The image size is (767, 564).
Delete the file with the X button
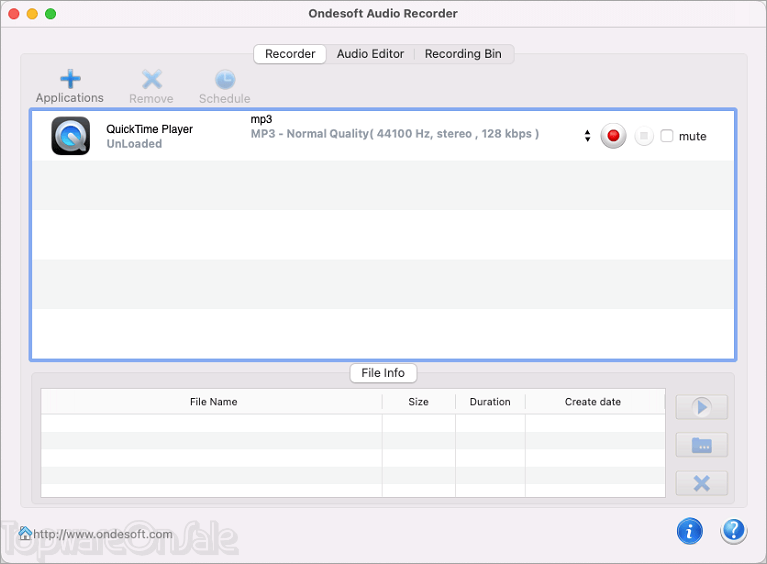[x=701, y=484]
